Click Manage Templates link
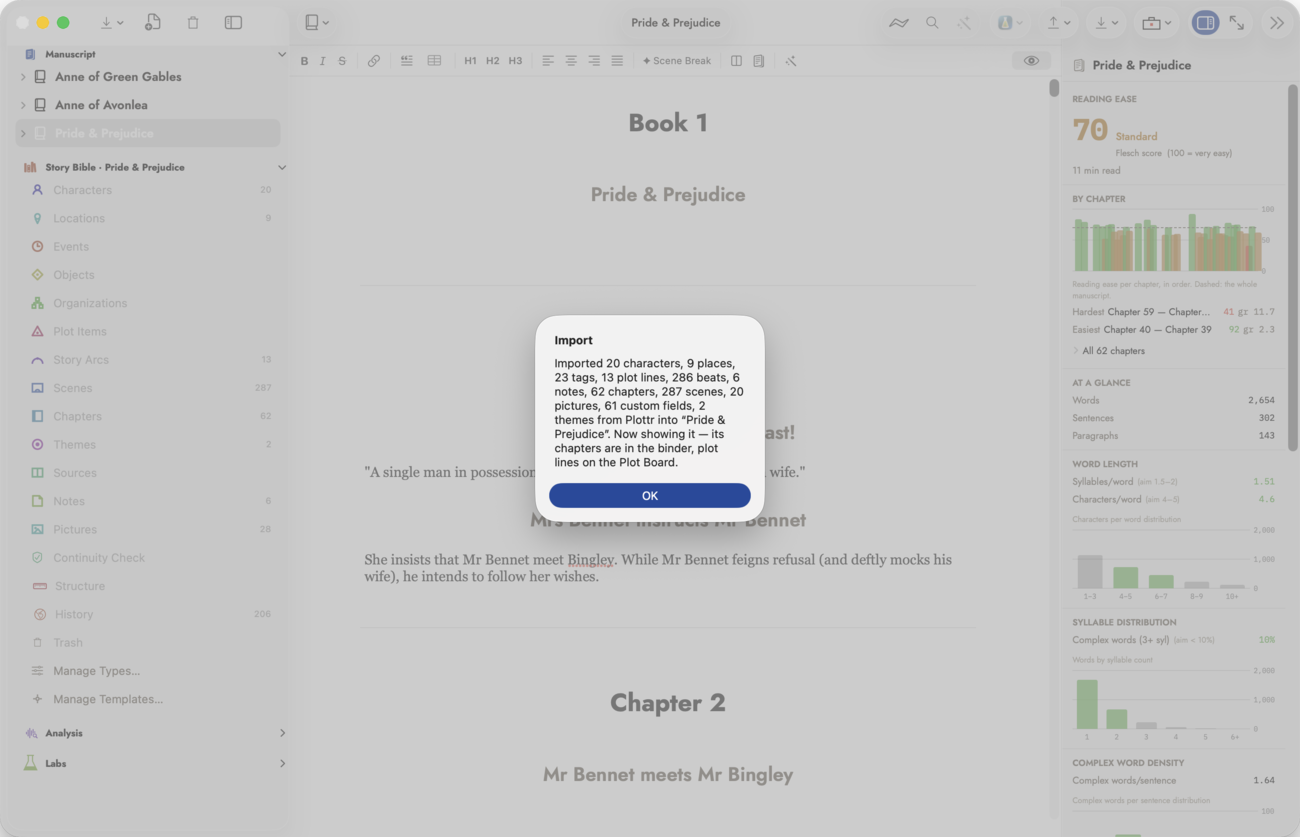Screen dimensions: 1300x837 (x=108, y=699)
